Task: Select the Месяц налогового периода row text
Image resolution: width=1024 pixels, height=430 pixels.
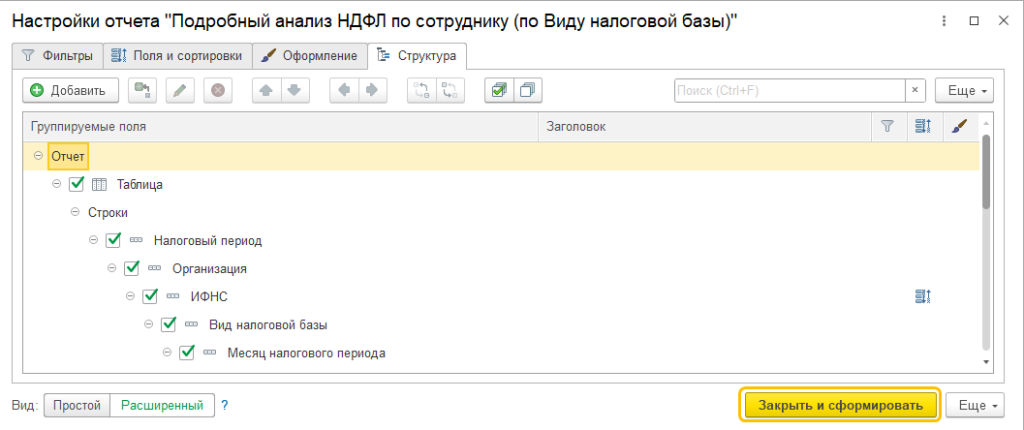Action: click(x=306, y=353)
